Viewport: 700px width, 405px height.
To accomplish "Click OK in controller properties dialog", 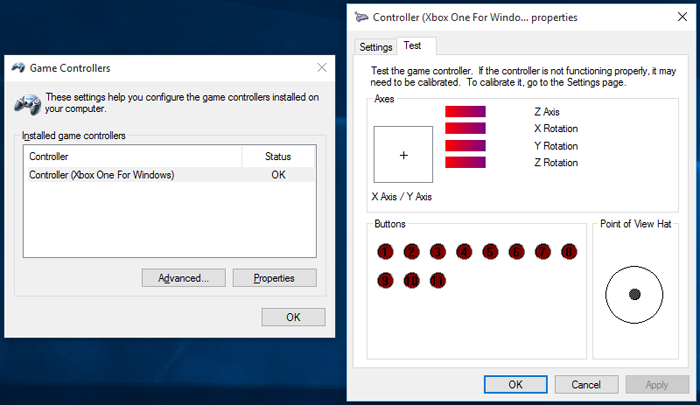I will [515, 384].
